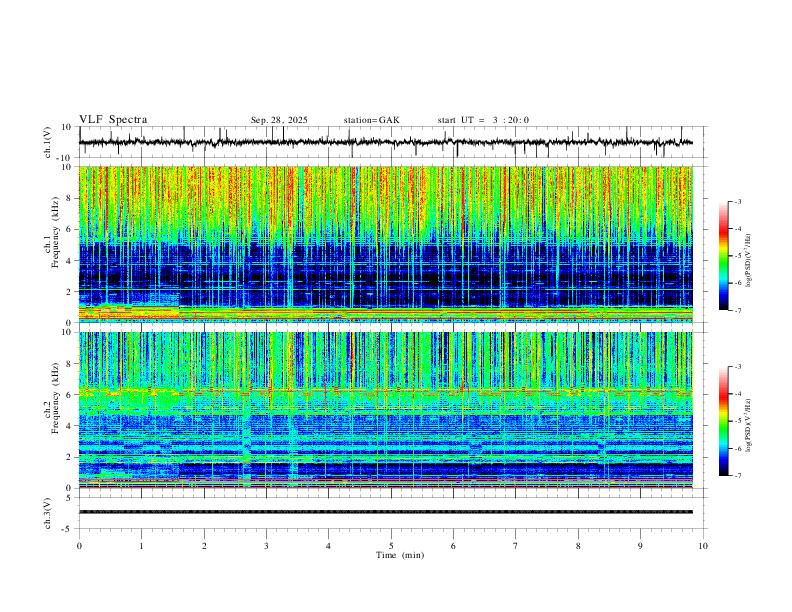
Task: Click the ch.3 flat black signal trace
Action: coord(386,512)
